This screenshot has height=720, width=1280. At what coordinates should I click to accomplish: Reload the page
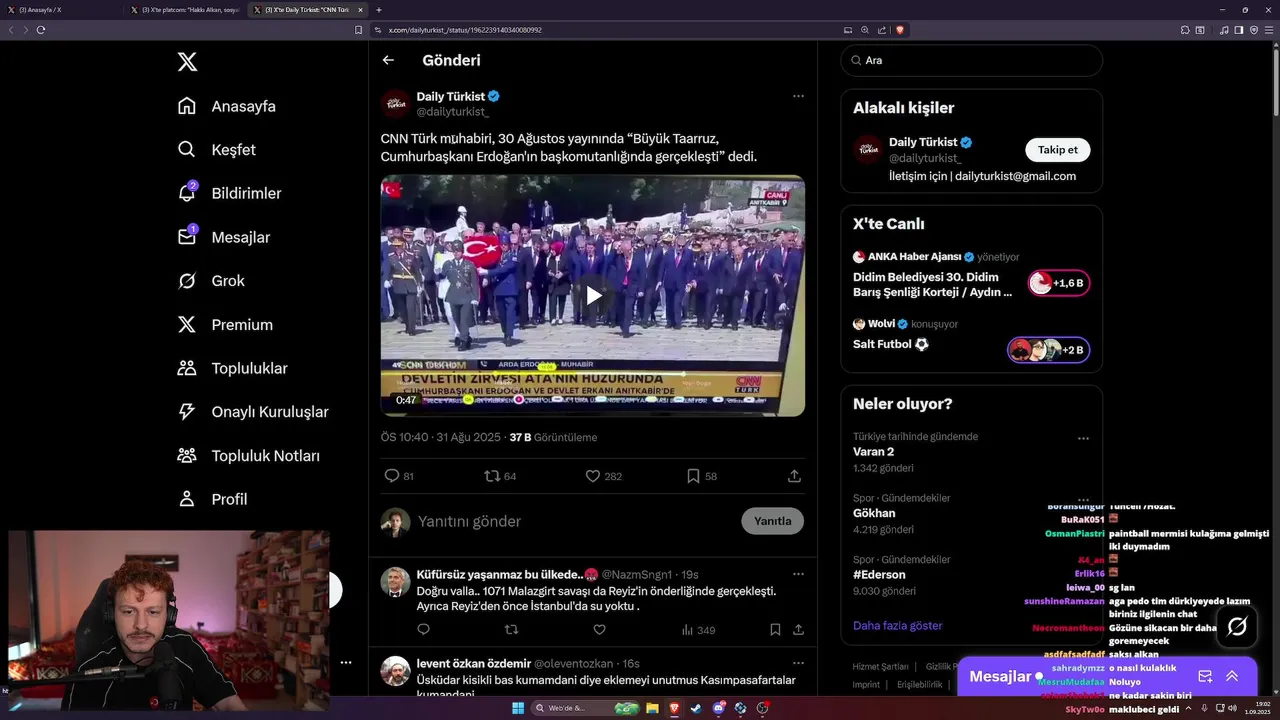[x=41, y=30]
